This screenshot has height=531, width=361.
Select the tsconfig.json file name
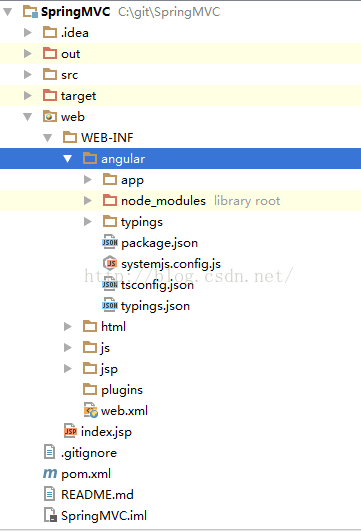point(157,285)
